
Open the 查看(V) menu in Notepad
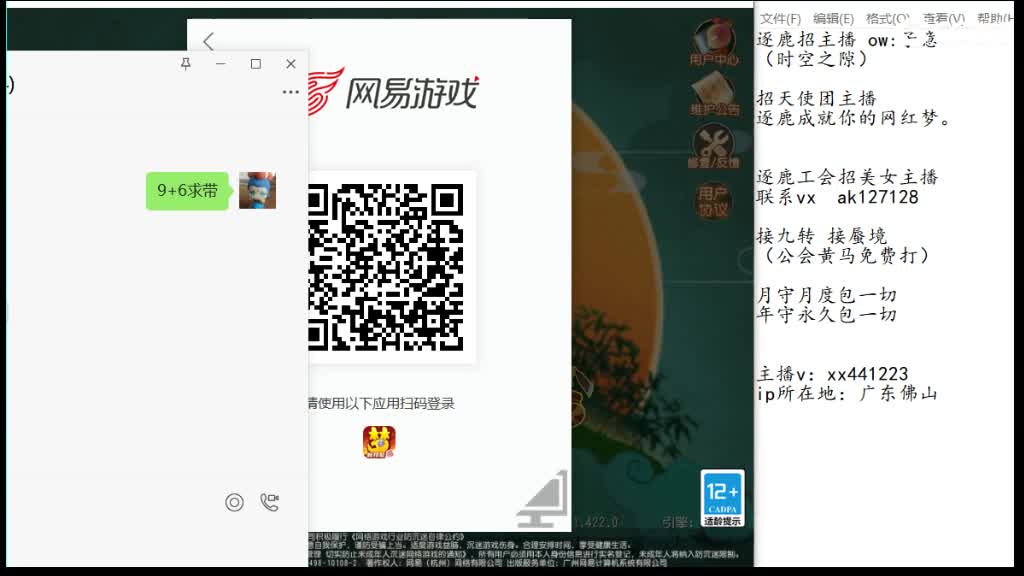point(944,18)
